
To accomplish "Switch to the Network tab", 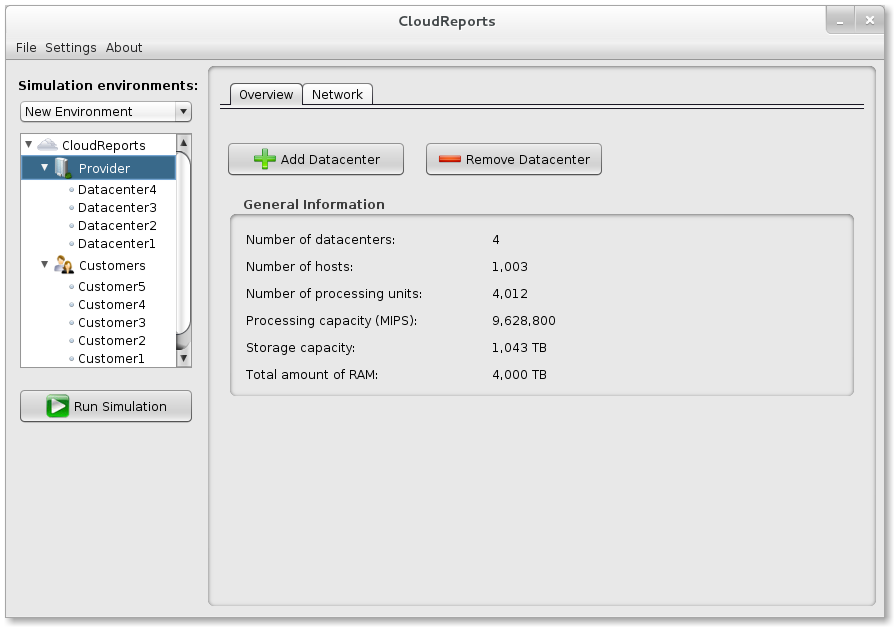I will pyautogui.click(x=337, y=93).
